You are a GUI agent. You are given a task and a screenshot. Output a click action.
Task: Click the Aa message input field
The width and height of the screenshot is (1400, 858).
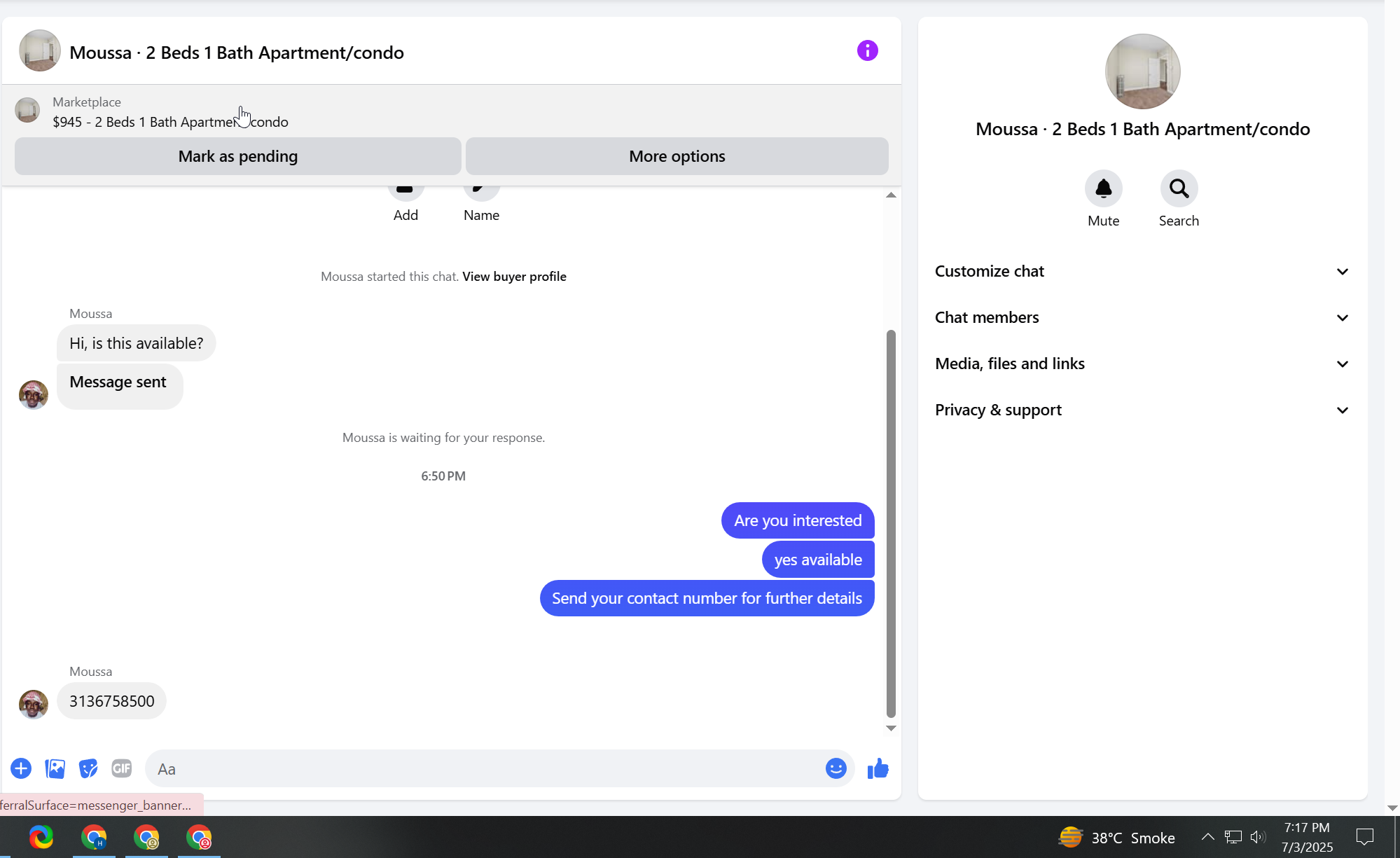click(483, 768)
